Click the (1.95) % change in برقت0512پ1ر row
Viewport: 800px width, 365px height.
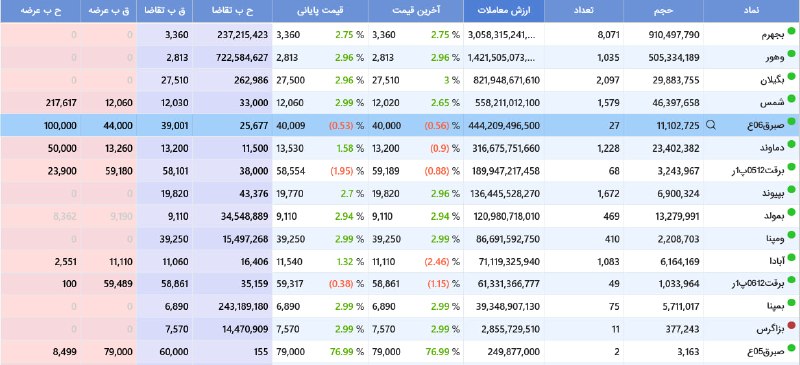point(346,171)
